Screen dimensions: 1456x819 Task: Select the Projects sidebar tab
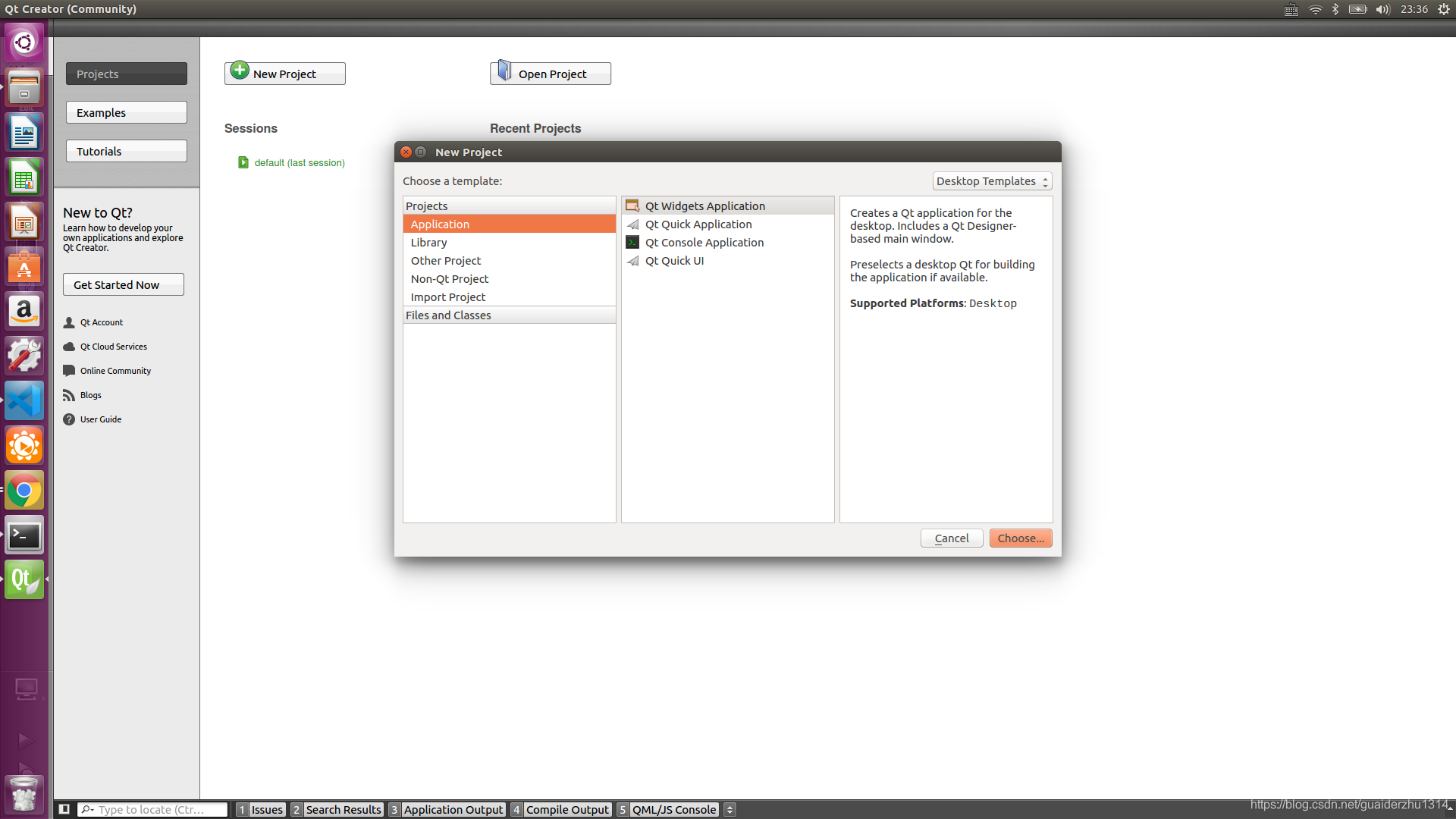click(127, 74)
